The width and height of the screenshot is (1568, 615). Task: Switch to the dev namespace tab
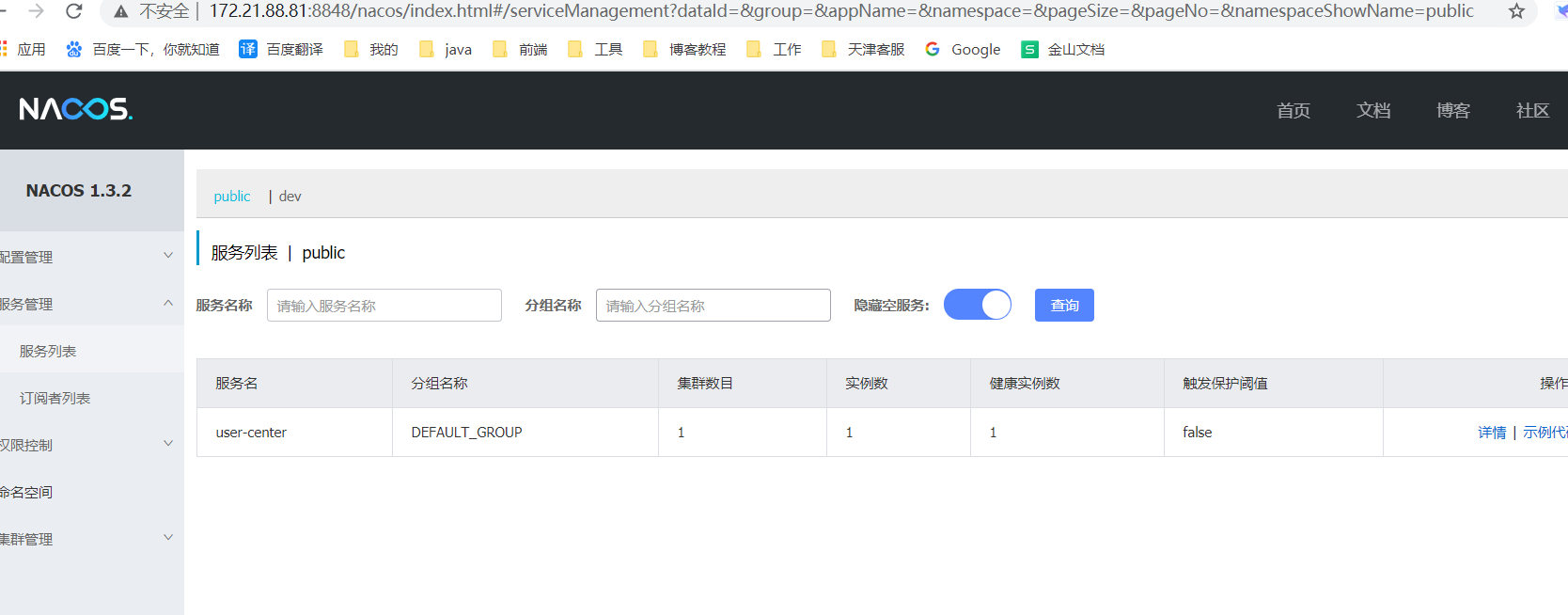[290, 196]
